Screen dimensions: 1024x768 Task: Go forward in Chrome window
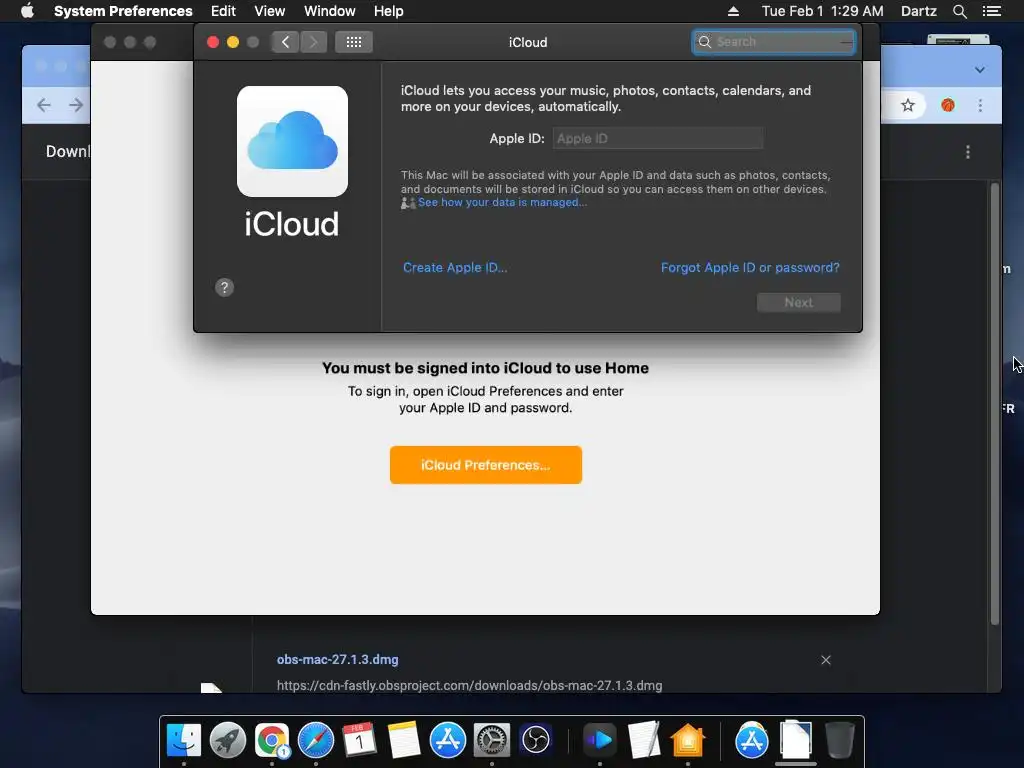tap(76, 105)
